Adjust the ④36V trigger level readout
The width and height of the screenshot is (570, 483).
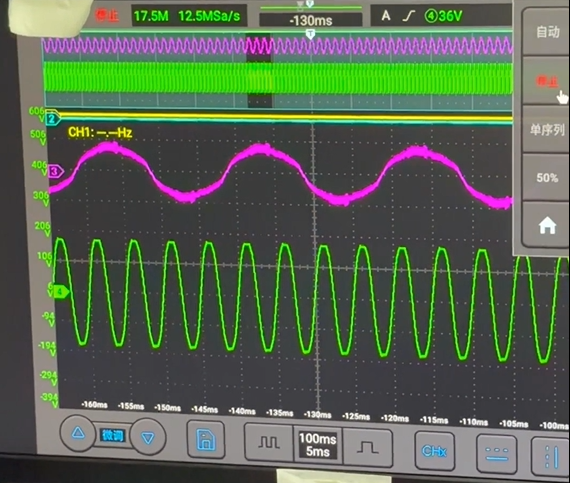pyautogui.click(x=443, y=16)
